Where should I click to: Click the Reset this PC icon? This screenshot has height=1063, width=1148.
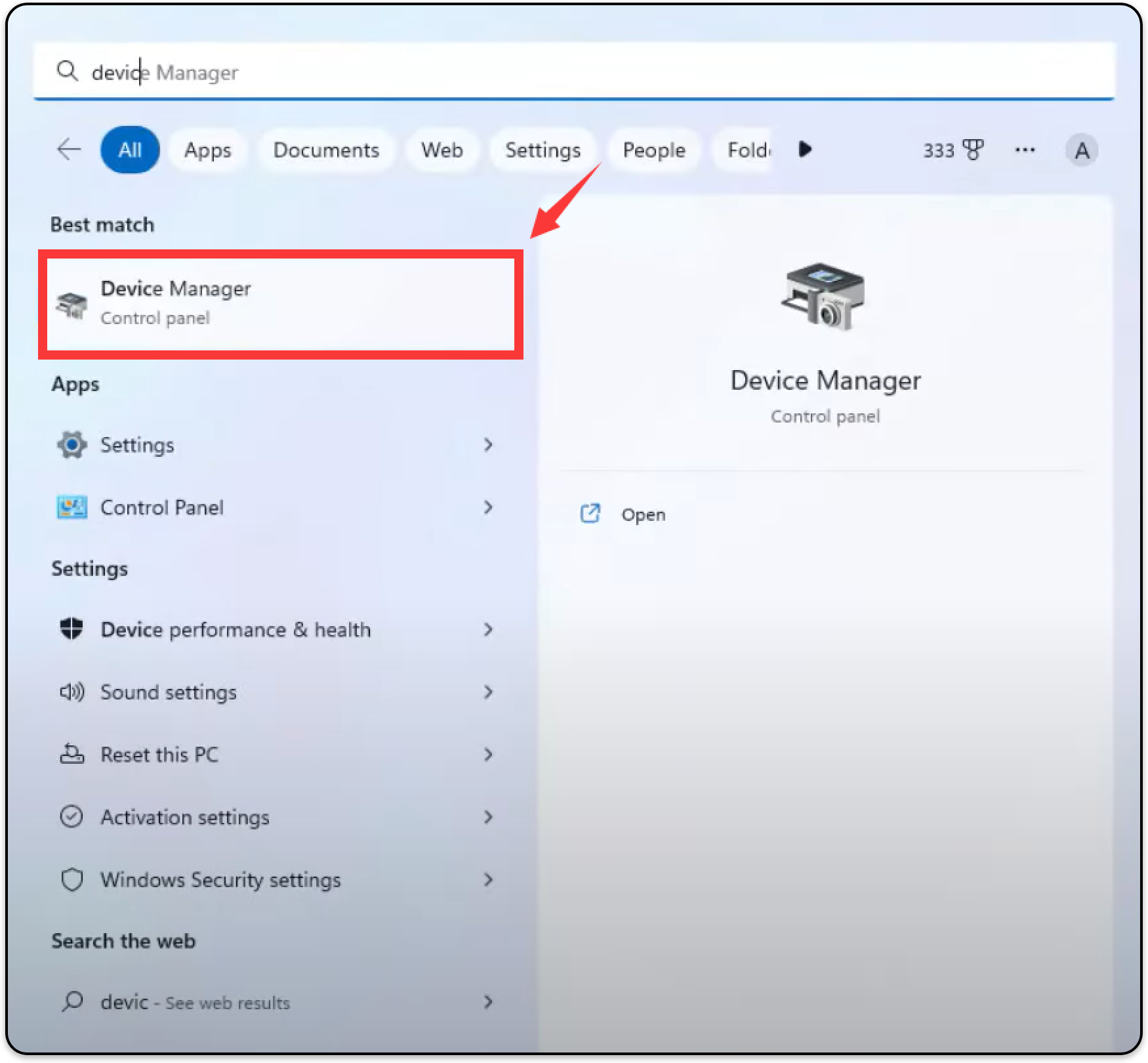pyautogui.click(x=72, y=754)
